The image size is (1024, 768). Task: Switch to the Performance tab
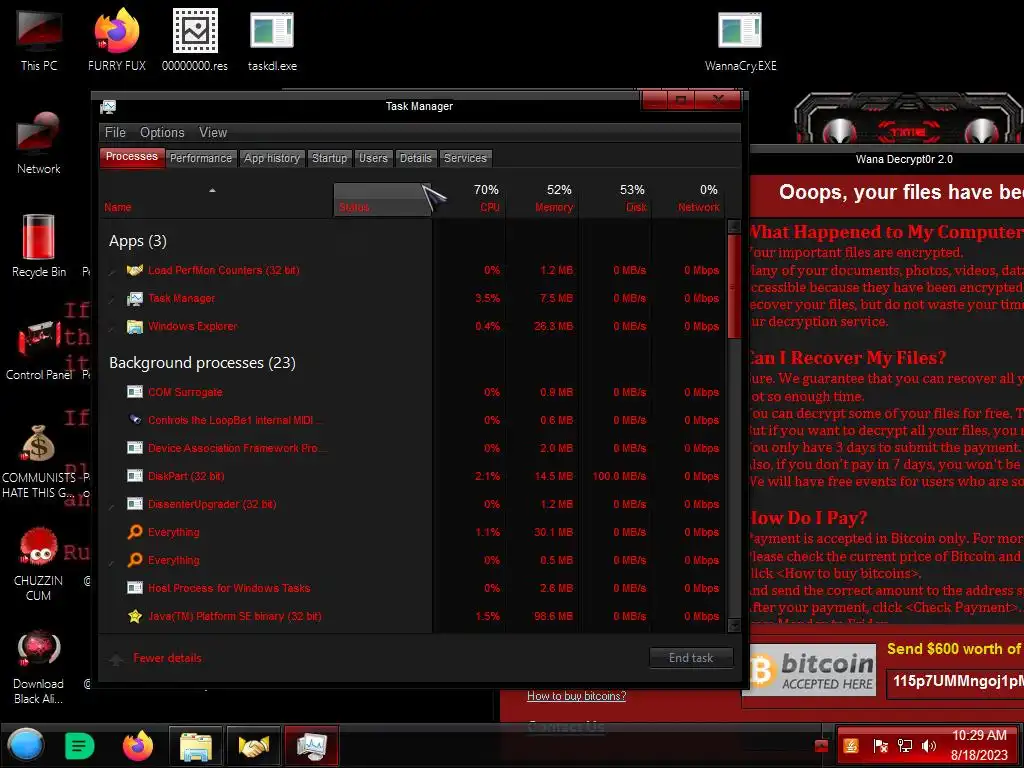tap(200, 158)
